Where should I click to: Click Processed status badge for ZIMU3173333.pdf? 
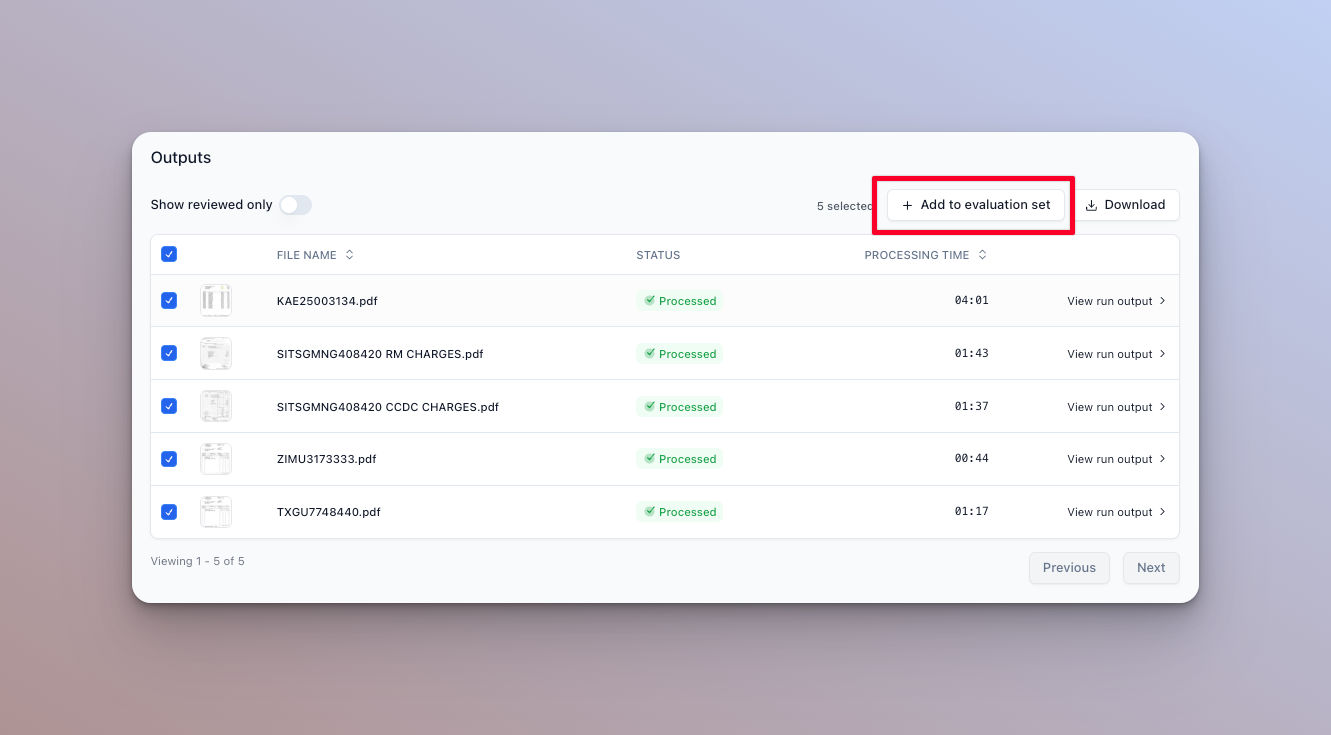tap(679, 459)
